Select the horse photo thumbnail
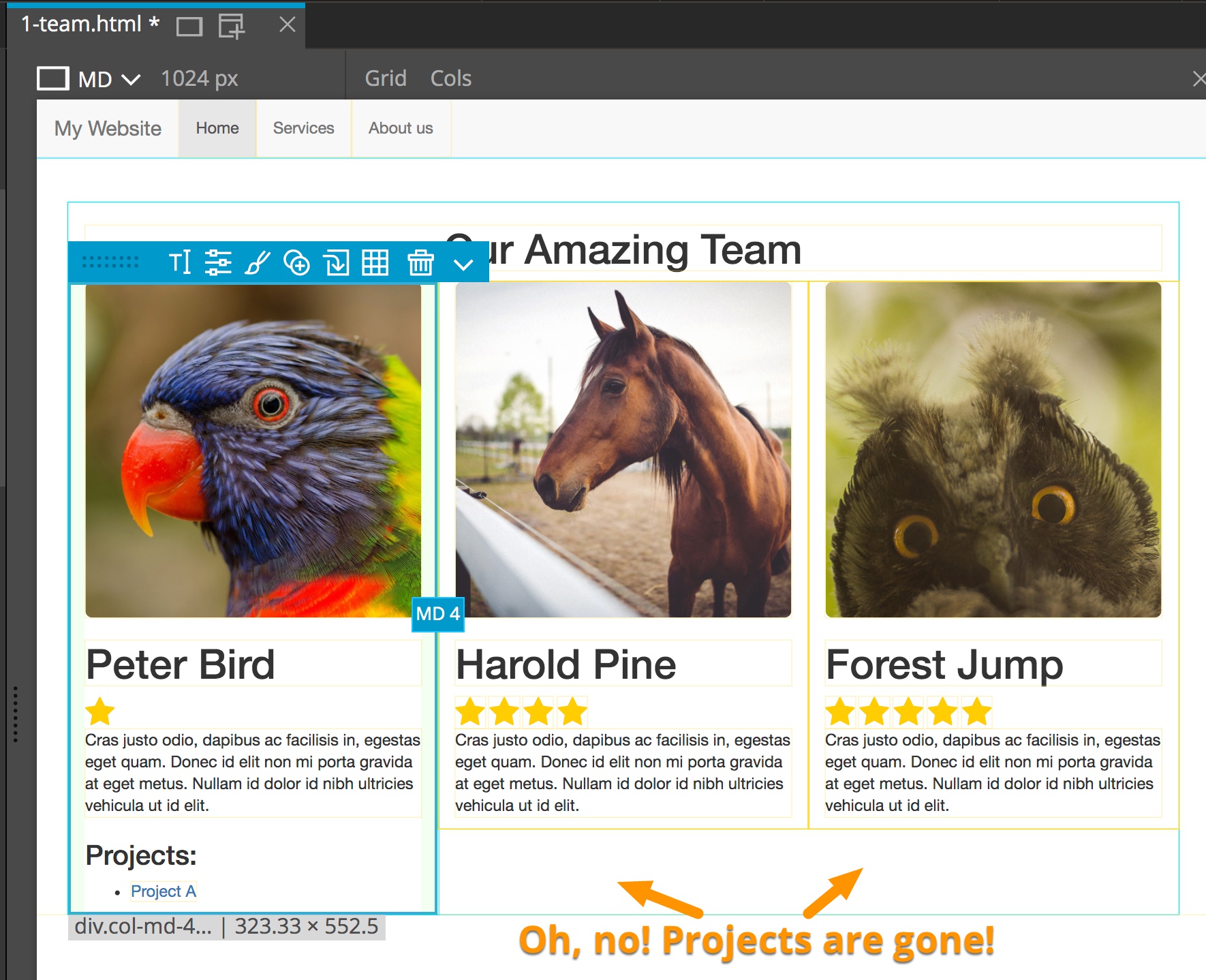The image size is (1206, 980). (x=623, y=450)
